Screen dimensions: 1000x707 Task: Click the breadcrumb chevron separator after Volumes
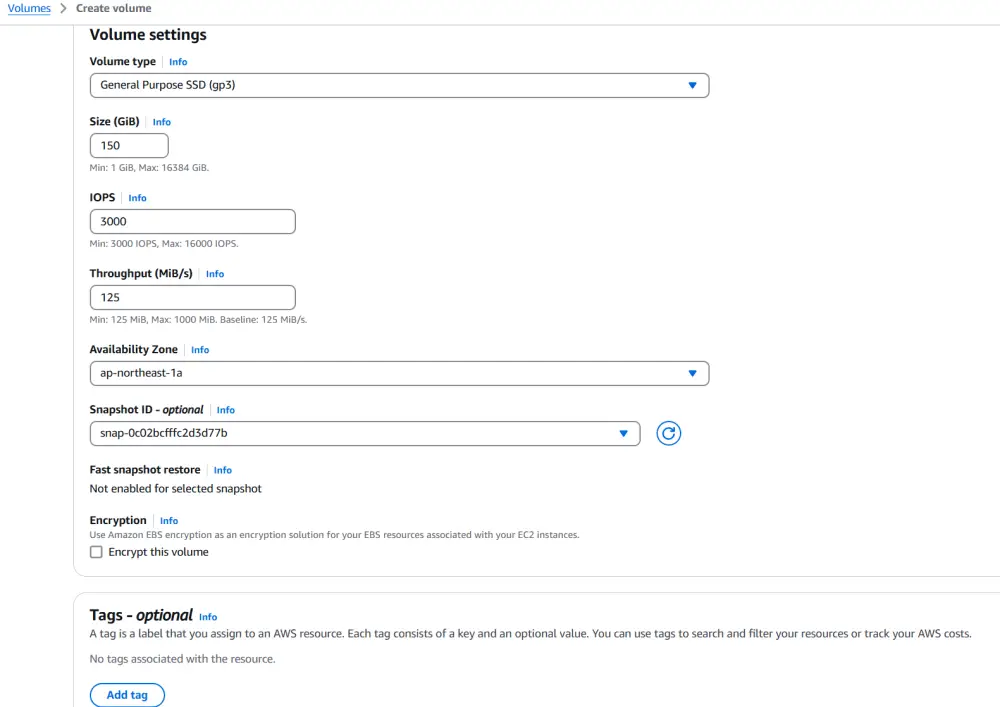coord(63,8)
